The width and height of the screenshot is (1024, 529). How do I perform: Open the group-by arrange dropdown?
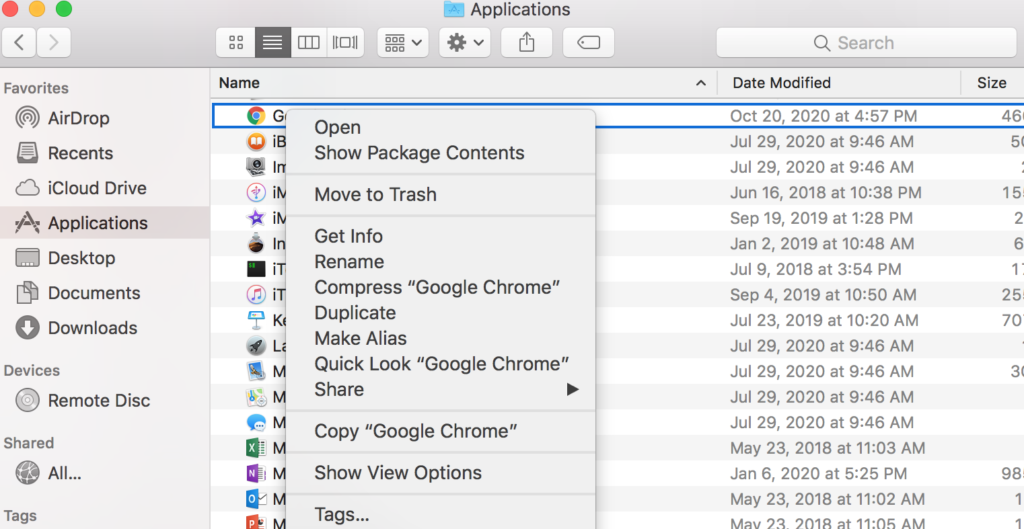click(403, 43)
